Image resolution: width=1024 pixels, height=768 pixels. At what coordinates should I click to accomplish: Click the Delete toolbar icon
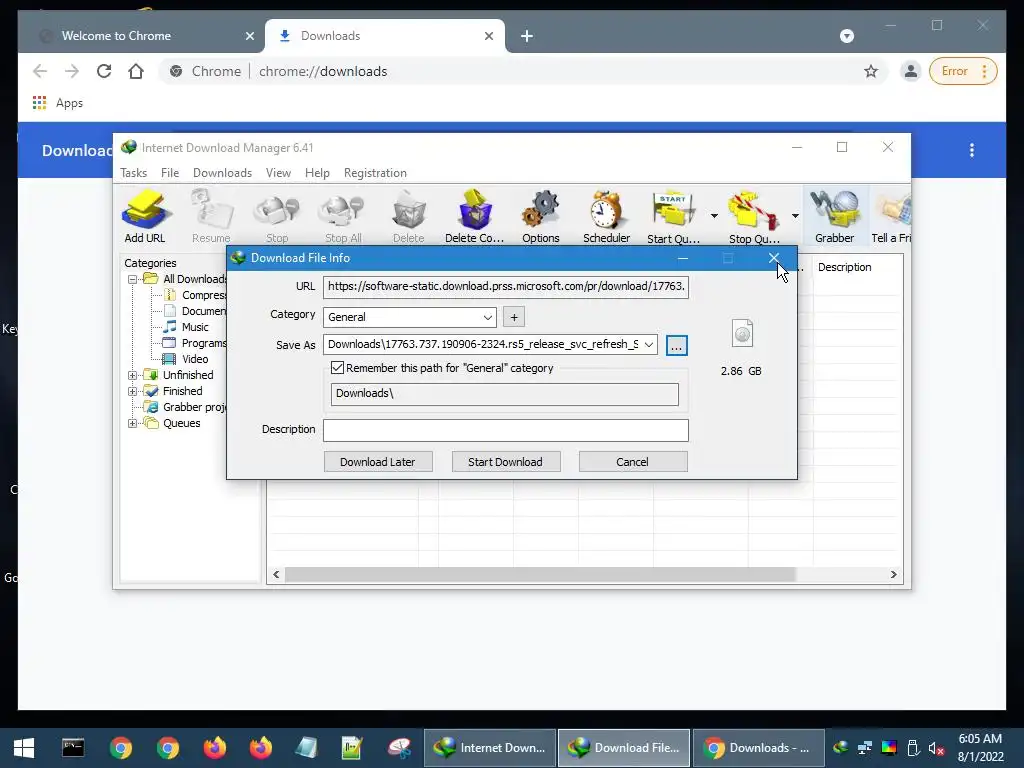point(409,216)
